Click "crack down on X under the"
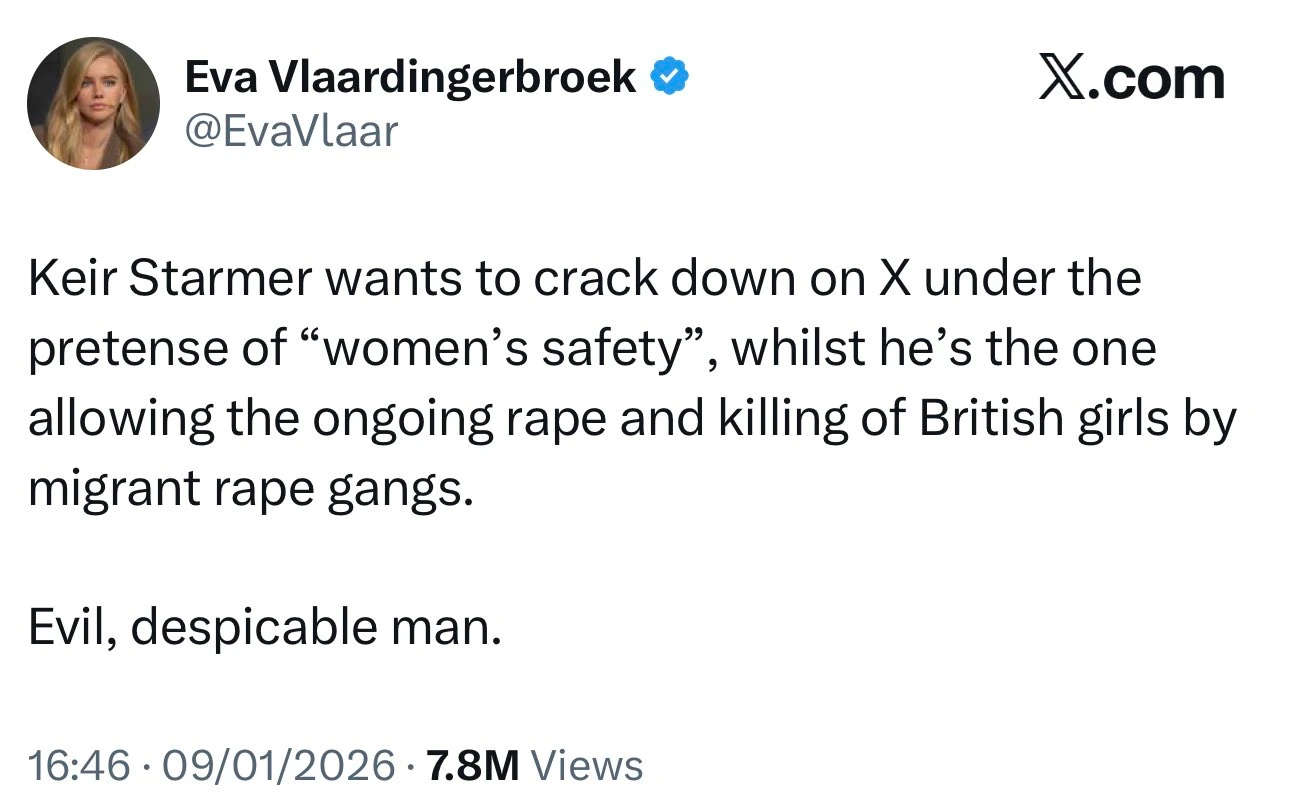This screenshot has width=1290, height=794. (836, 280)
